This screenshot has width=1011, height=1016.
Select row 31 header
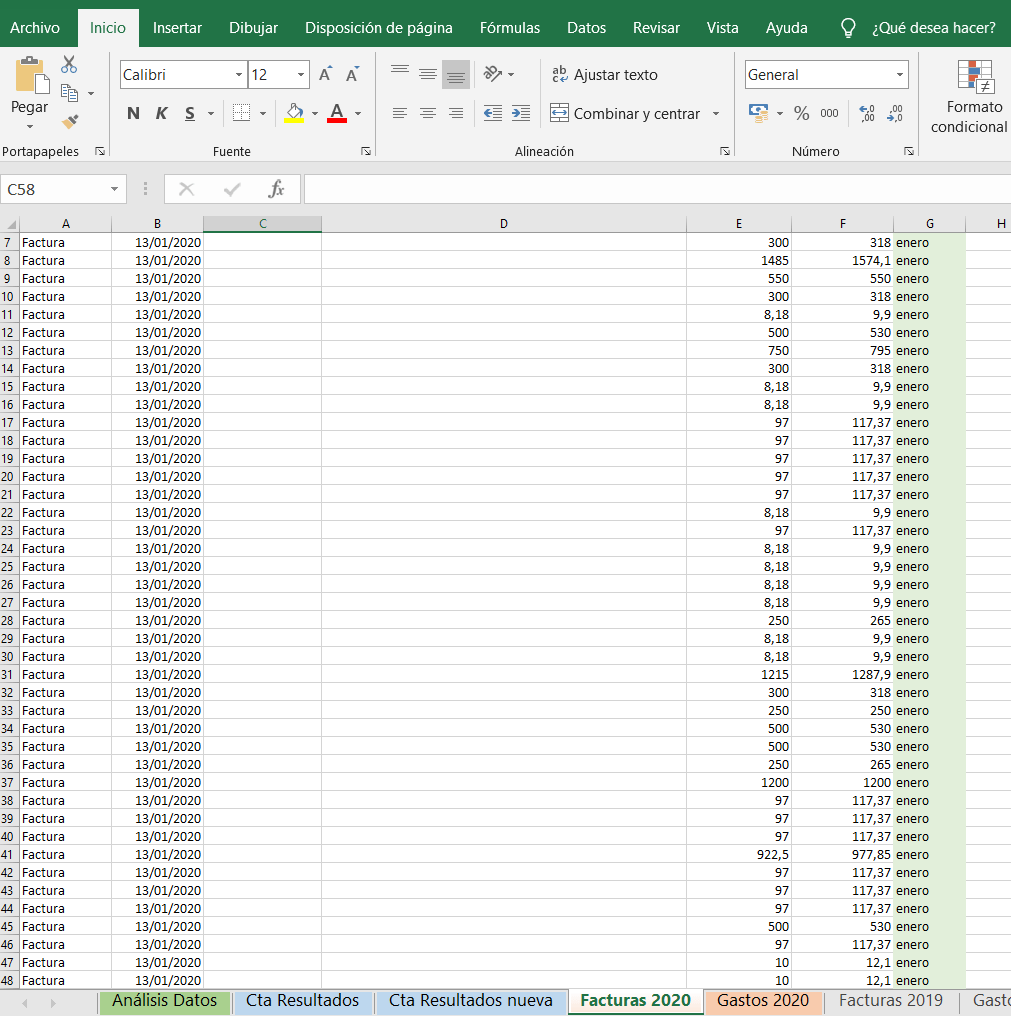tap(7, 675)
